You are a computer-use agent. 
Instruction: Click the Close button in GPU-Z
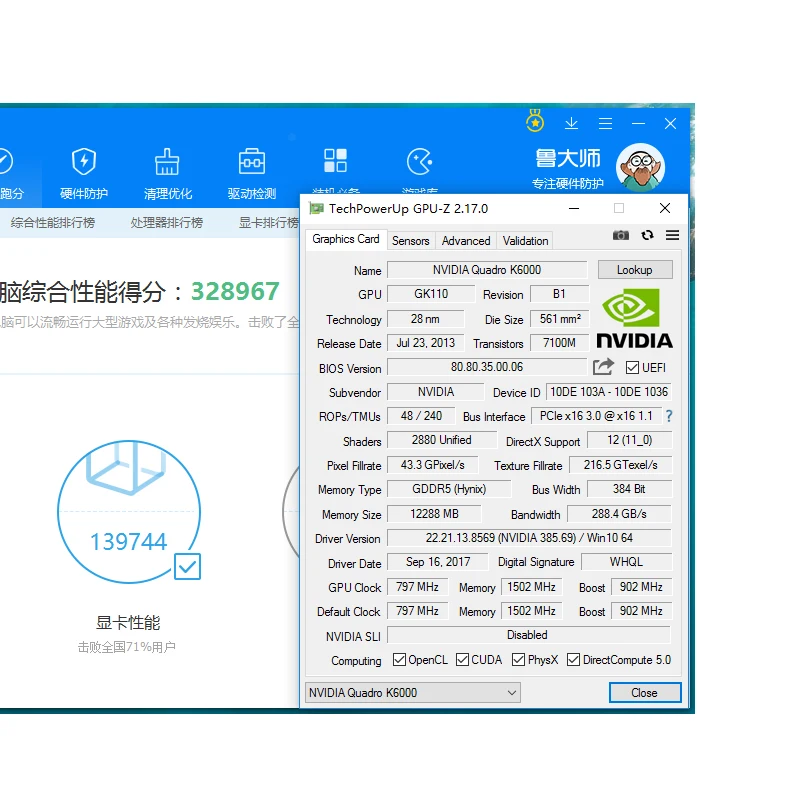point(645,693)
